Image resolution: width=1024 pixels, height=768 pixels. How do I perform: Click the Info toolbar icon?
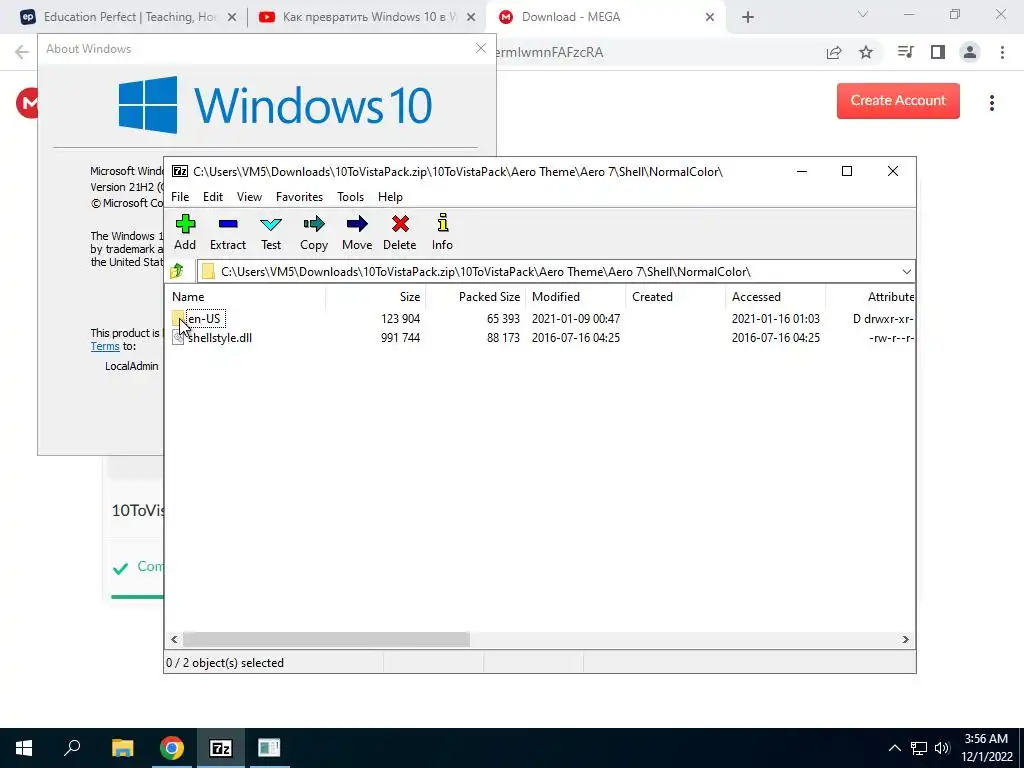point(442,232)
